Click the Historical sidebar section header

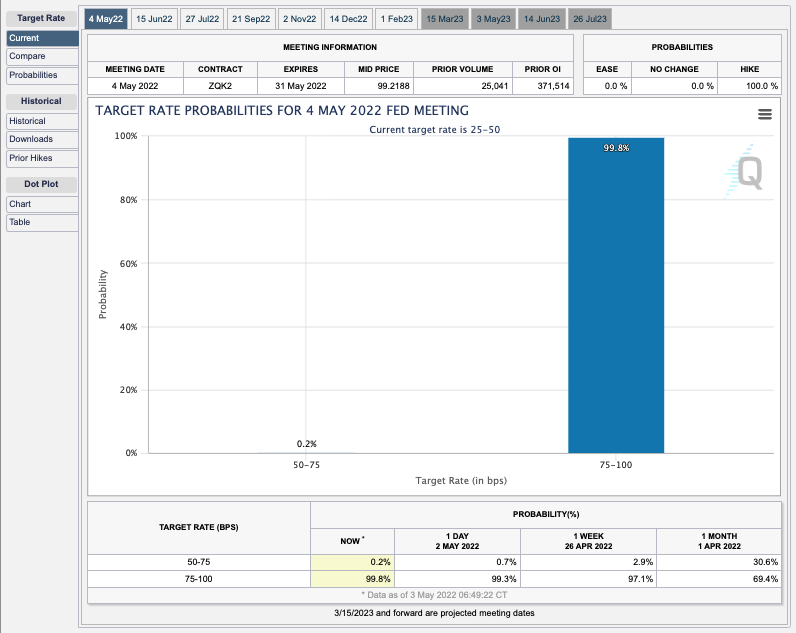41,102
